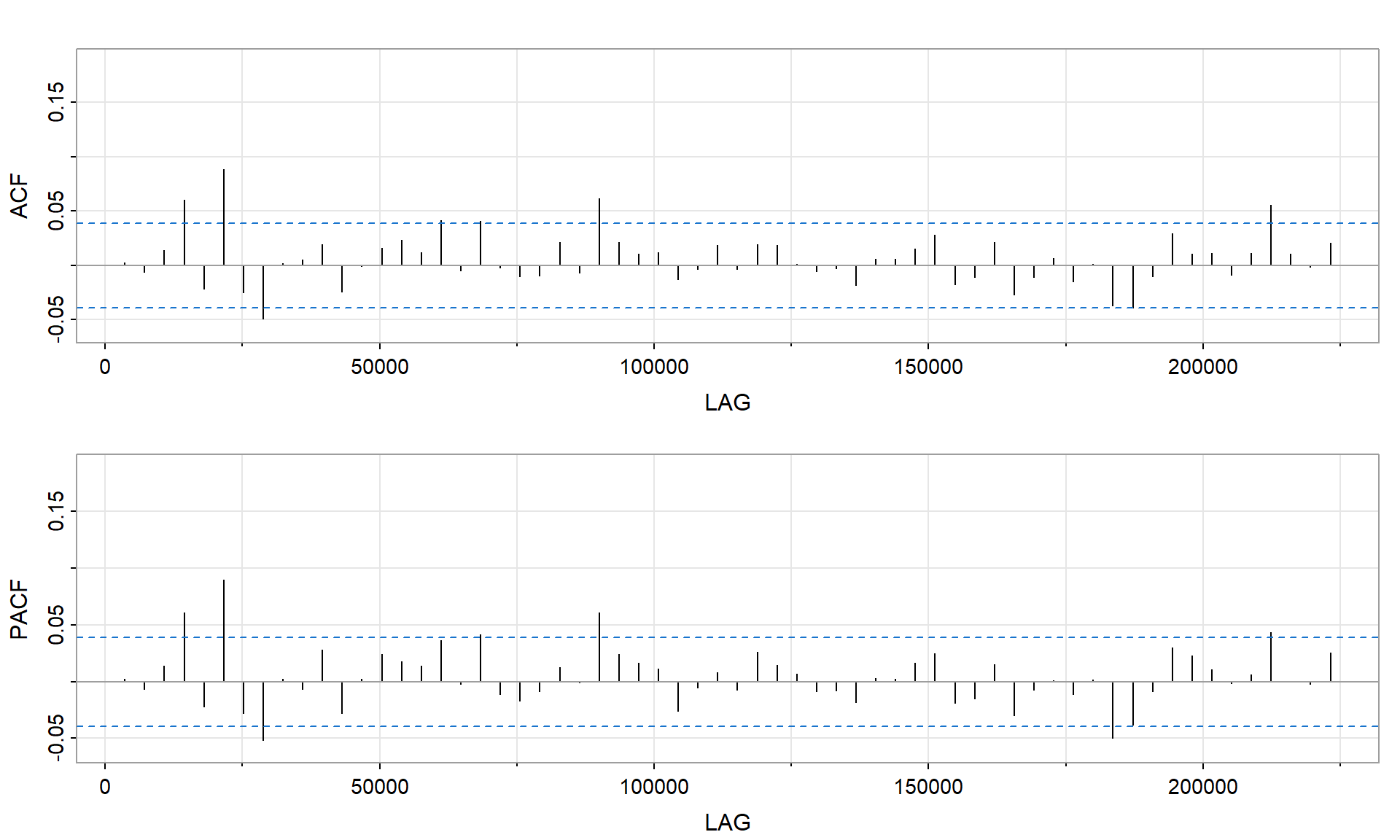Image resolution: width=1400 pixels, height=840 pixels.
Task: Click the LAG label under the PACF plot
Action: click(x=727, y=822)
